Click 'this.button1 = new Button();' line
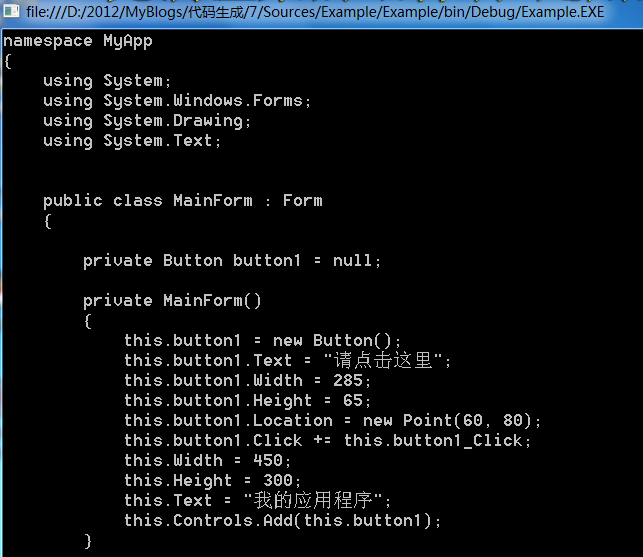Screen dimensions: 643x557 click(x=262, y=341)
